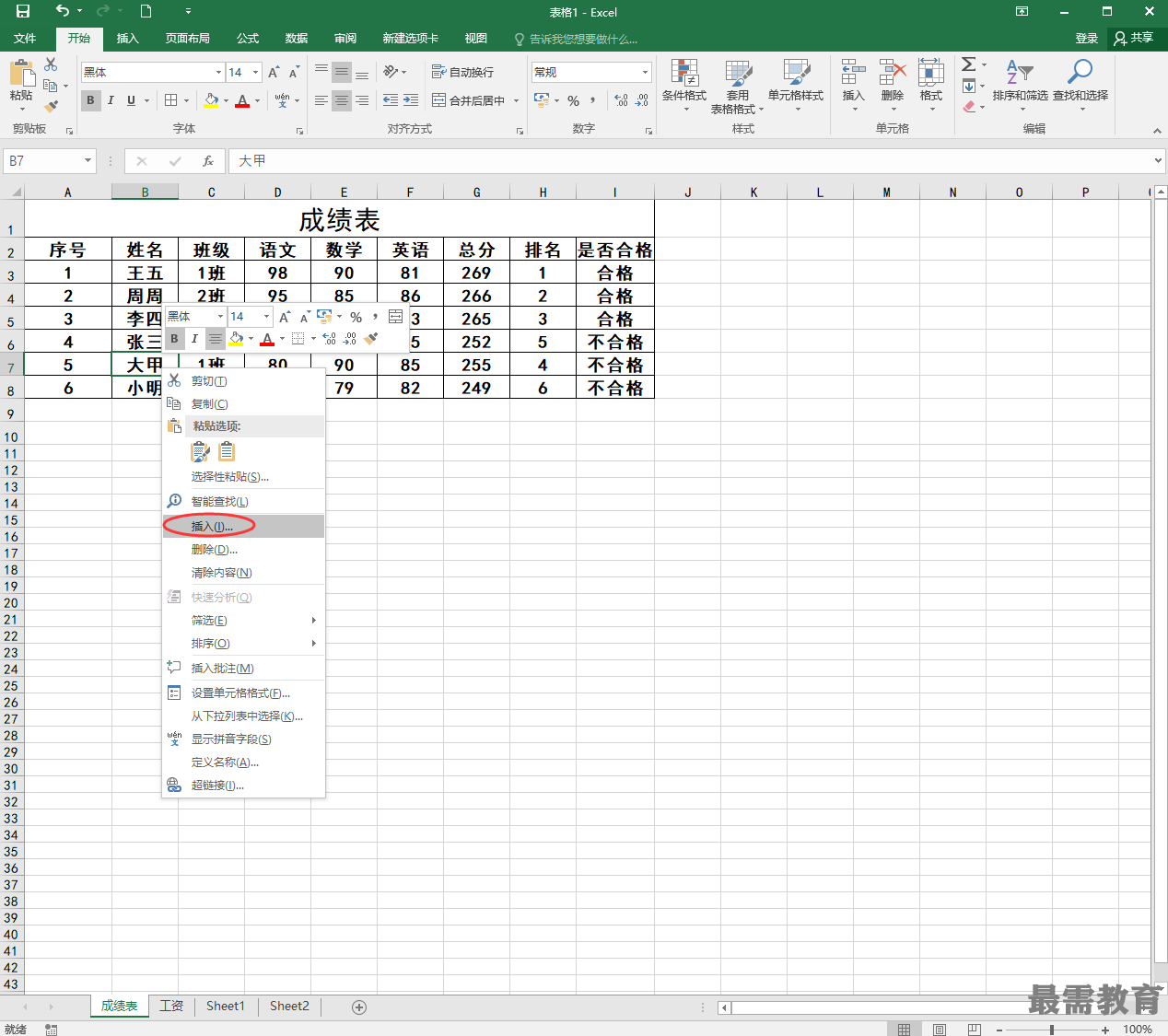Click the percent style icon in ribbon
This screenshot has height=1036, width=1168.
click(573, 100)
